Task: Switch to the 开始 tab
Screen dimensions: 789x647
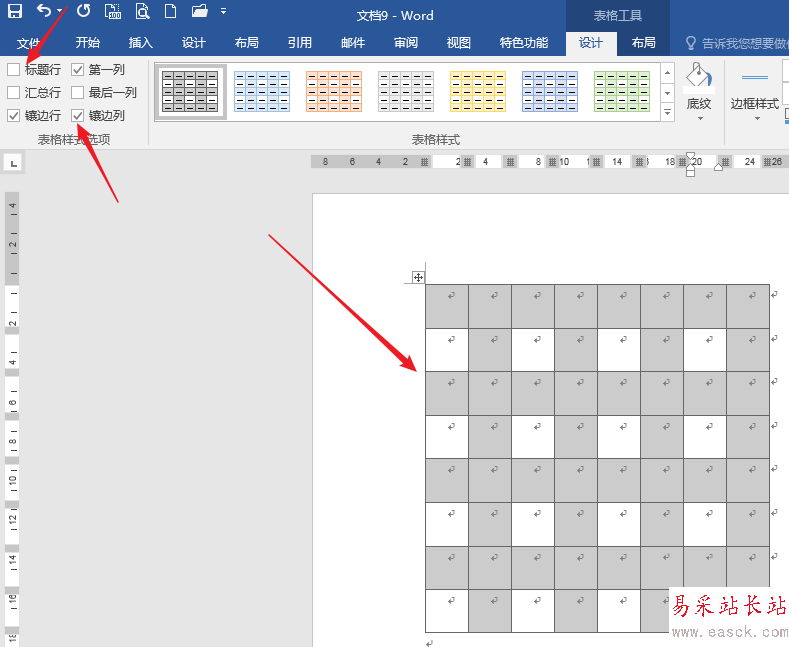Action: (x=88, y=43)
